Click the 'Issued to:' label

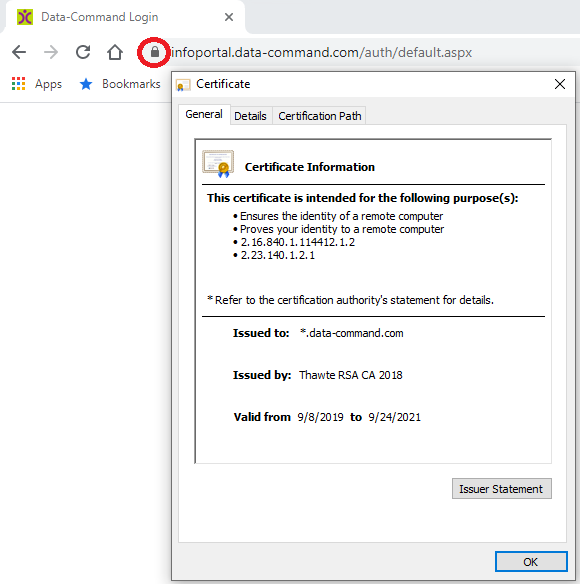[261, 333]
